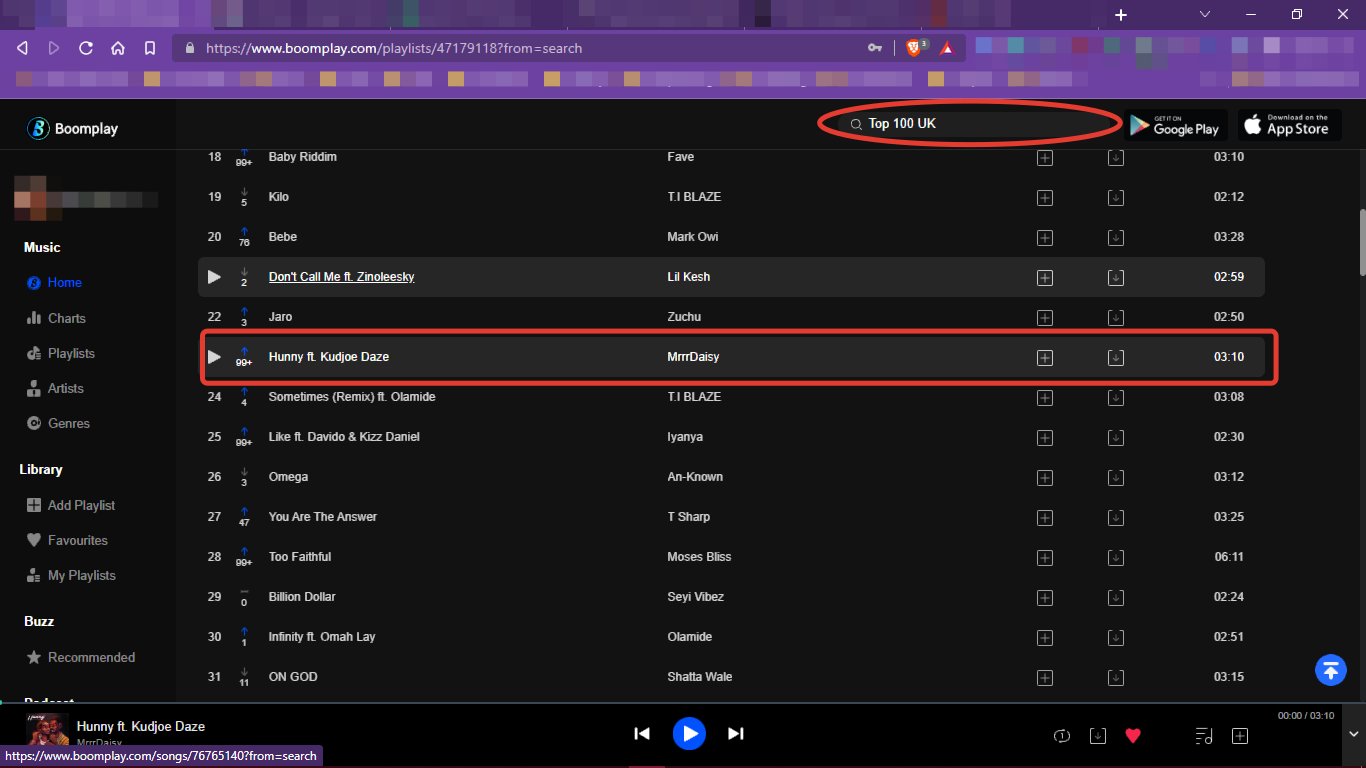Click the blue scroll-to-top arrow button
Viewport: 1366px width, 768px height.
(1330, 670)
